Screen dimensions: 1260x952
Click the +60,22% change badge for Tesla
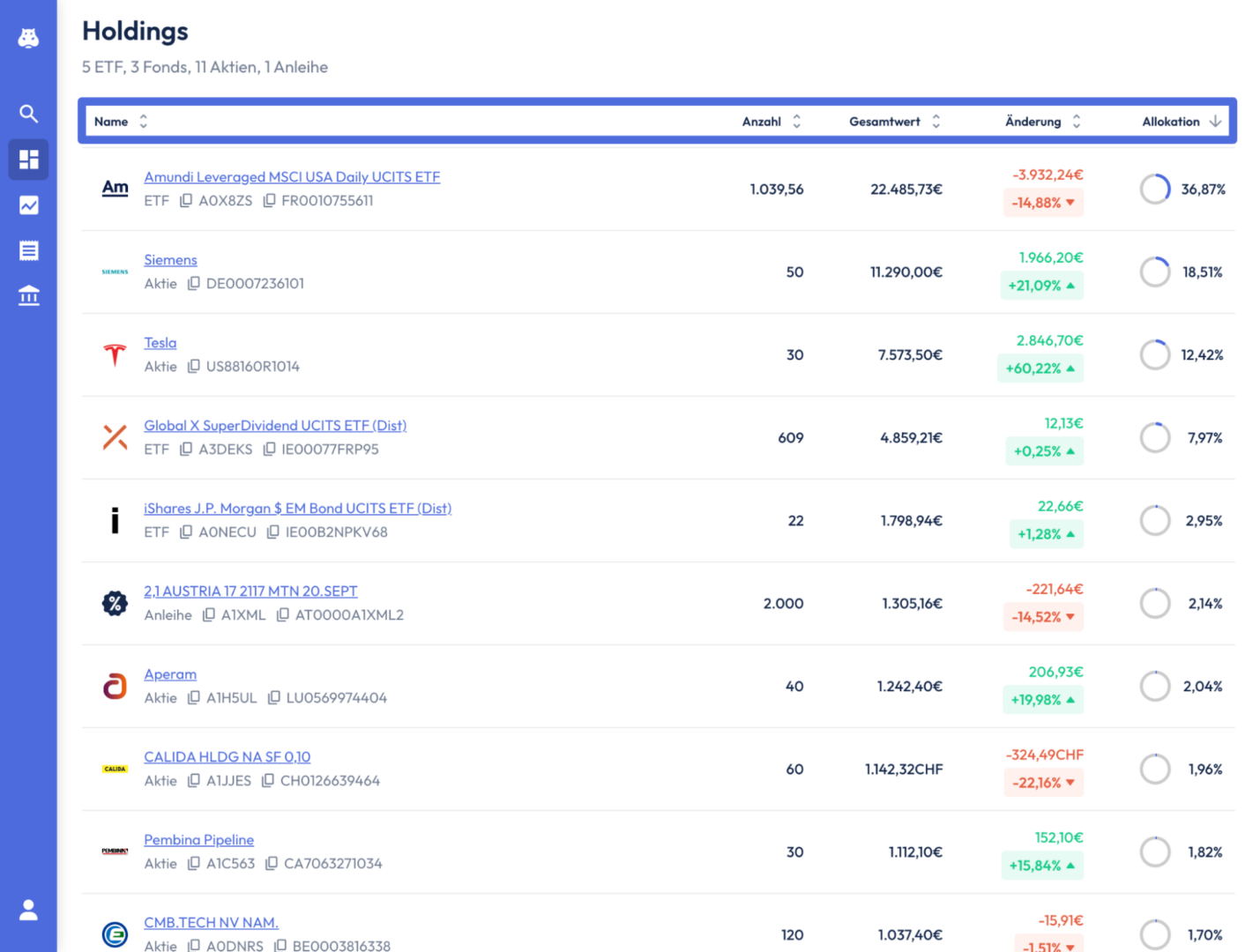coord(1040,368)
